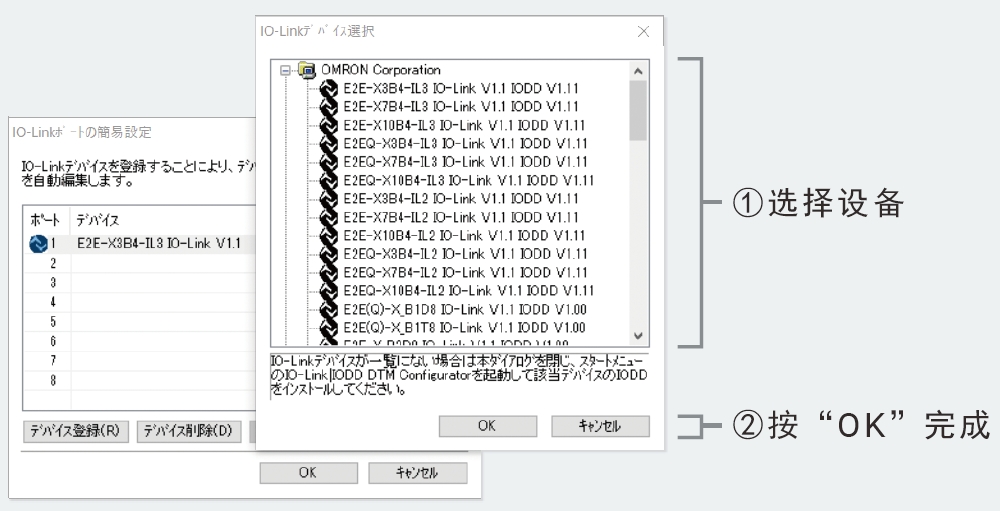Select port 2 row in port table
1000x511 pixels.
click(x=140, y=263)
